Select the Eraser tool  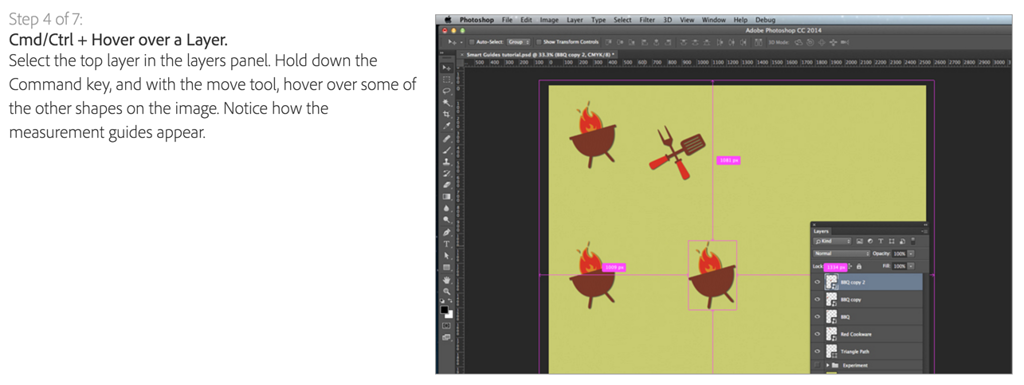click(x=447, y=185)
